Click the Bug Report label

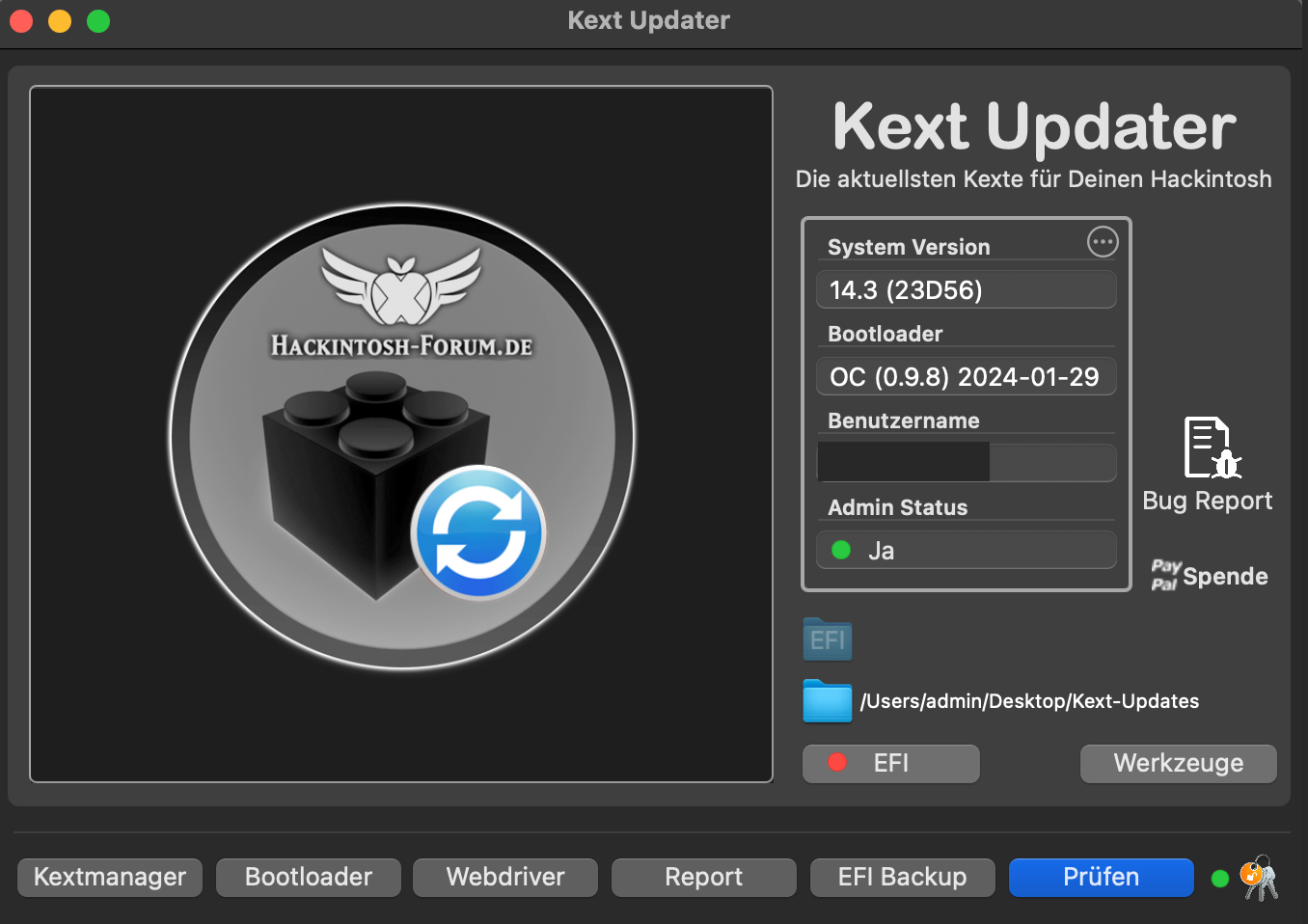click(1208, 501)
